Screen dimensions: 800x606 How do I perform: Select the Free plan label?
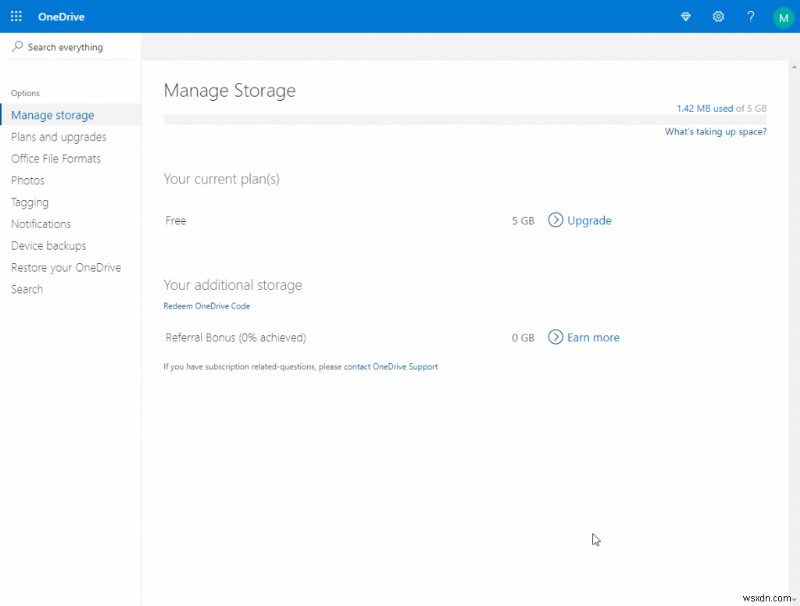[176, 220]
